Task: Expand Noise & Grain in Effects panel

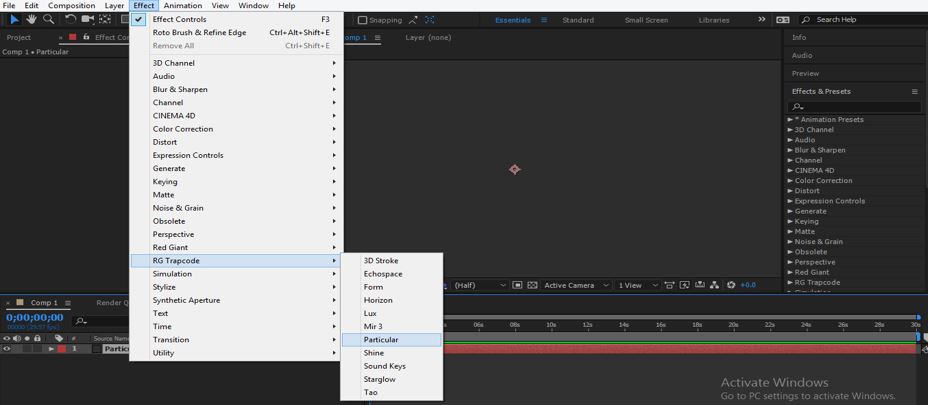Action: pyautogui.click(x=790, y=242)
